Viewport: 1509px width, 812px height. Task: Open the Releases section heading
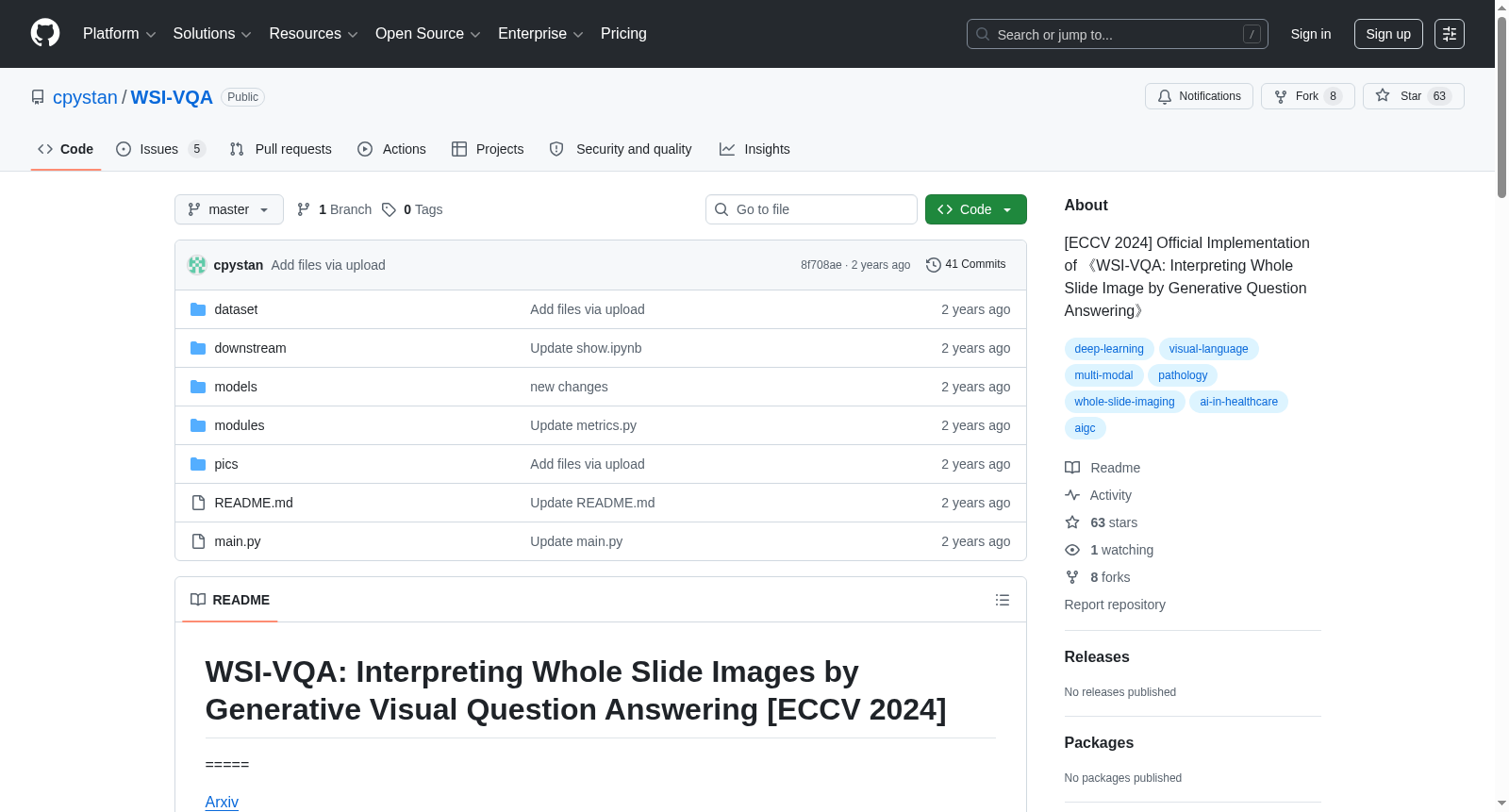coord(1097,657)
